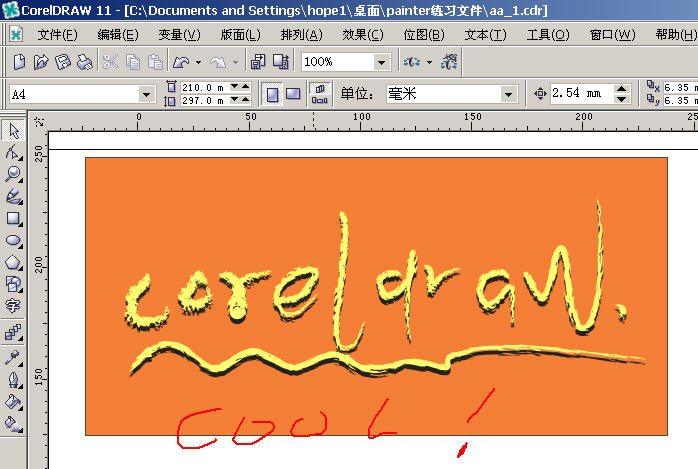Open a file with folder icon
This screenshot has height=469, width=698.
[41, 62]
